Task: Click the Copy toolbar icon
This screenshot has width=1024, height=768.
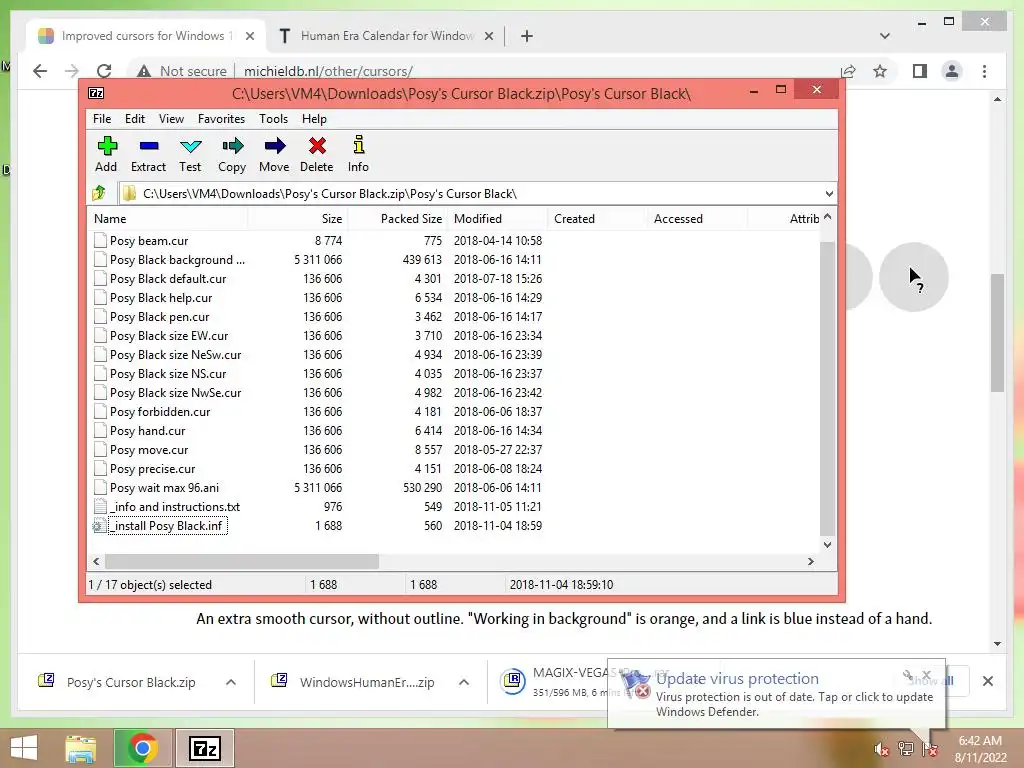Action: pos(232,154)
